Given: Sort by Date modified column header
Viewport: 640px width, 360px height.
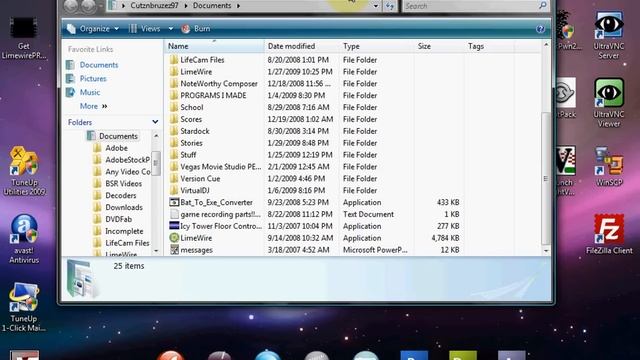Looking at the screenshot, I should pyautogui.click(x=302, y=46).
